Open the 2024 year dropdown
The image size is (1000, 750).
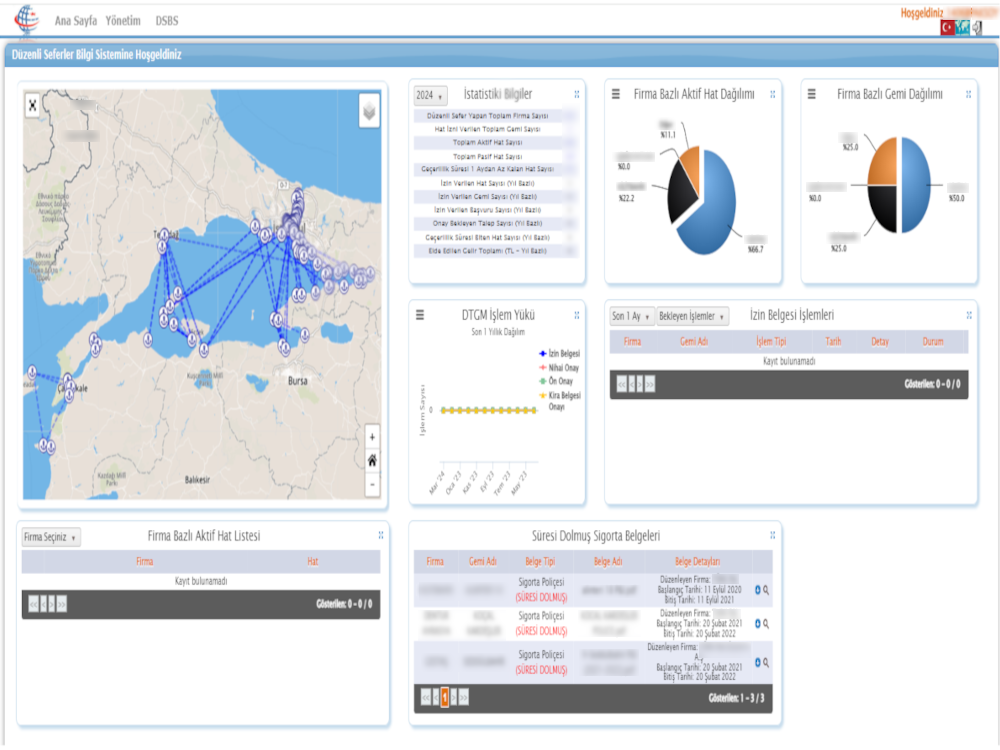tap(430, 93)
